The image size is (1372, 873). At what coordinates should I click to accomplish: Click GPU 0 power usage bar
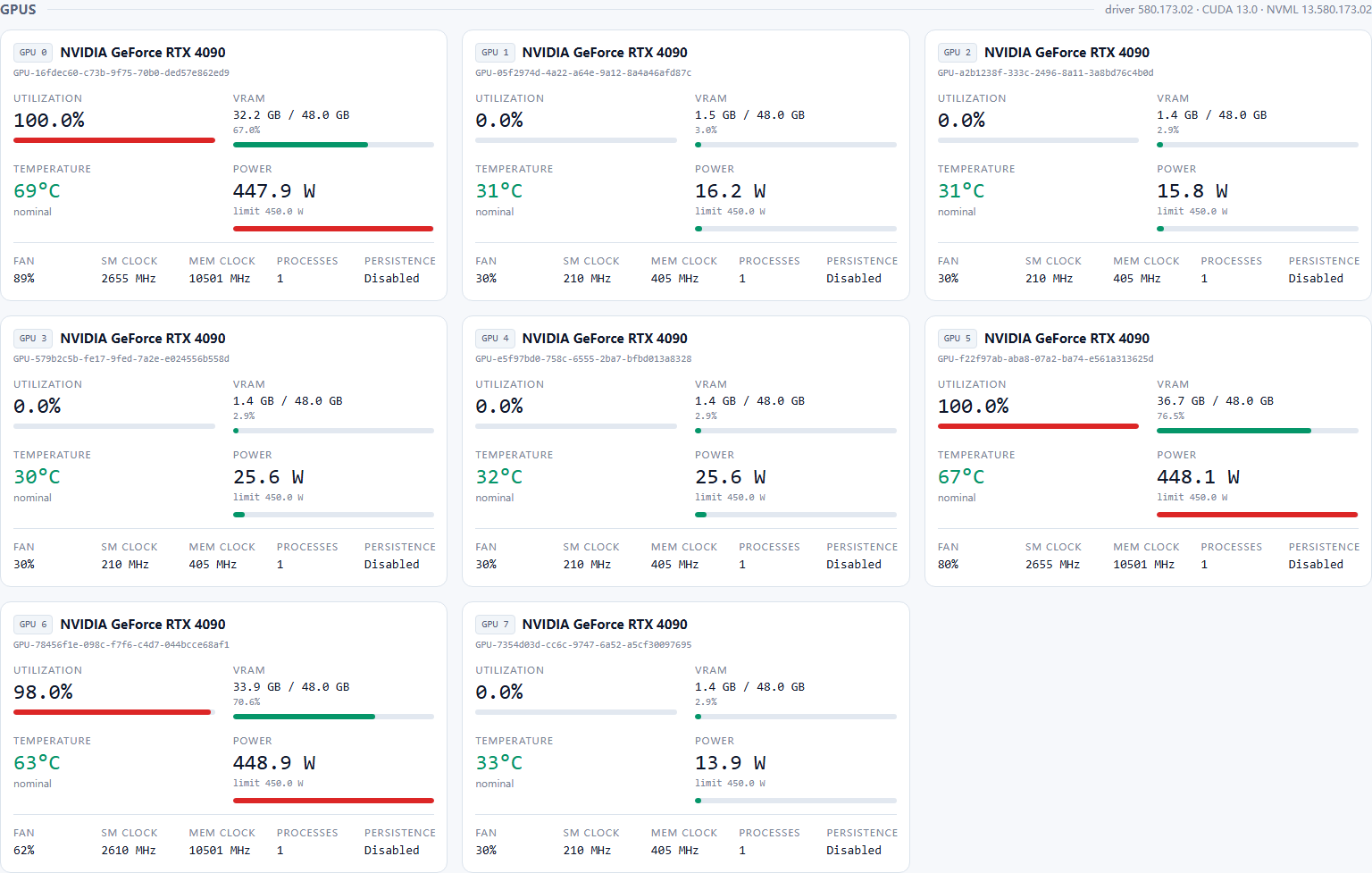point(333,229)
